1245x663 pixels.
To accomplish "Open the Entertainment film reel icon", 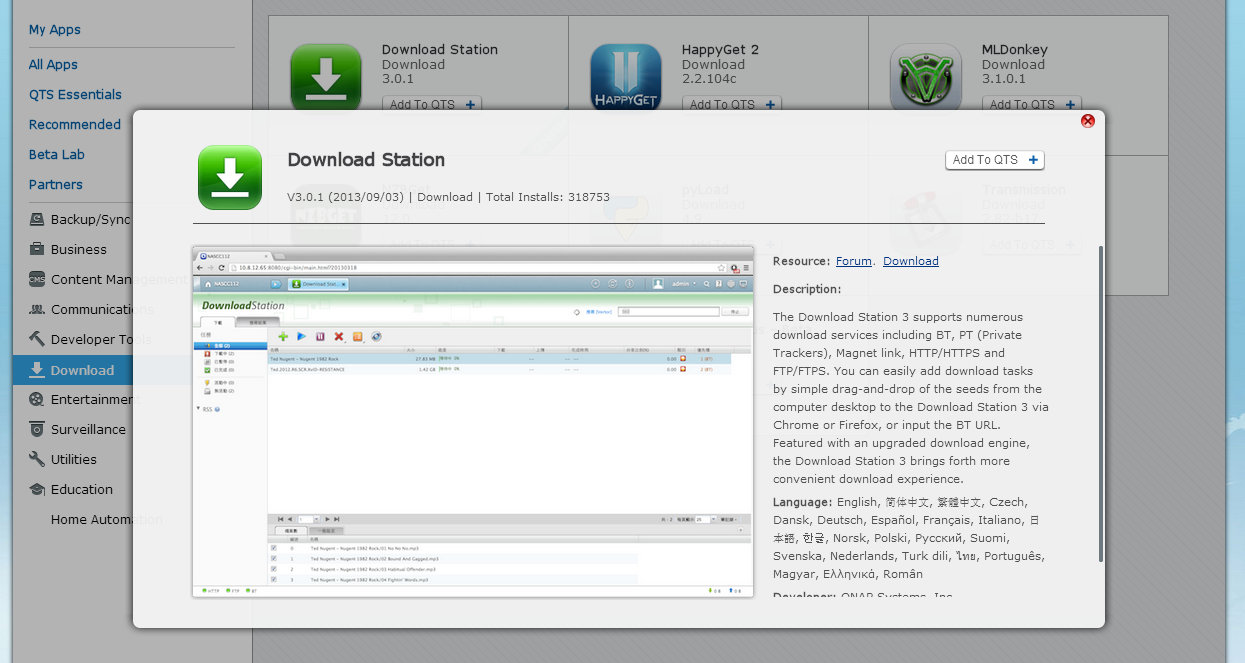I will tap(37, 400).
